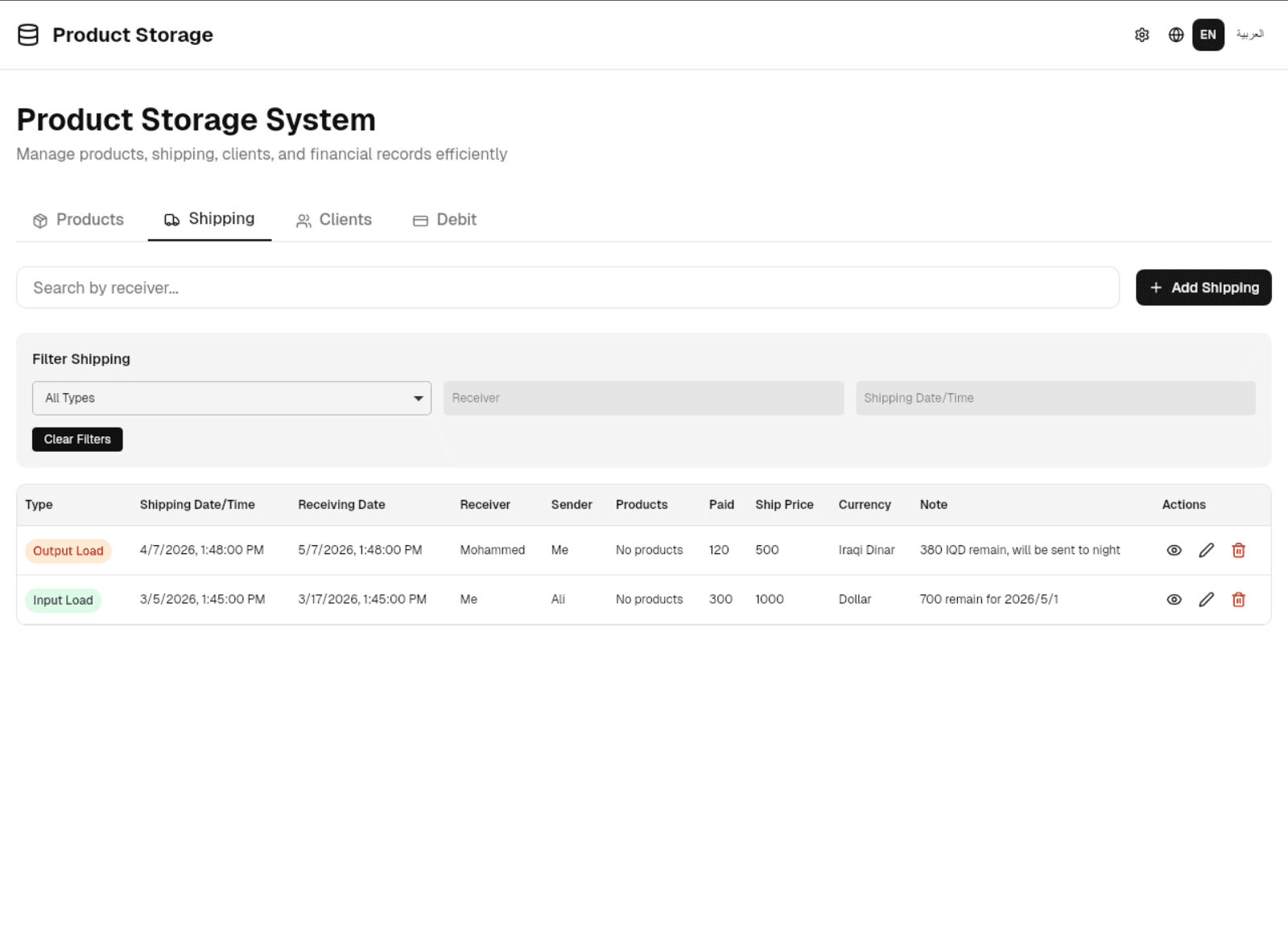Viewport: 1288px width, 951px height.
Task: Focus the Search by receiver field
Action: pos(568,287)
